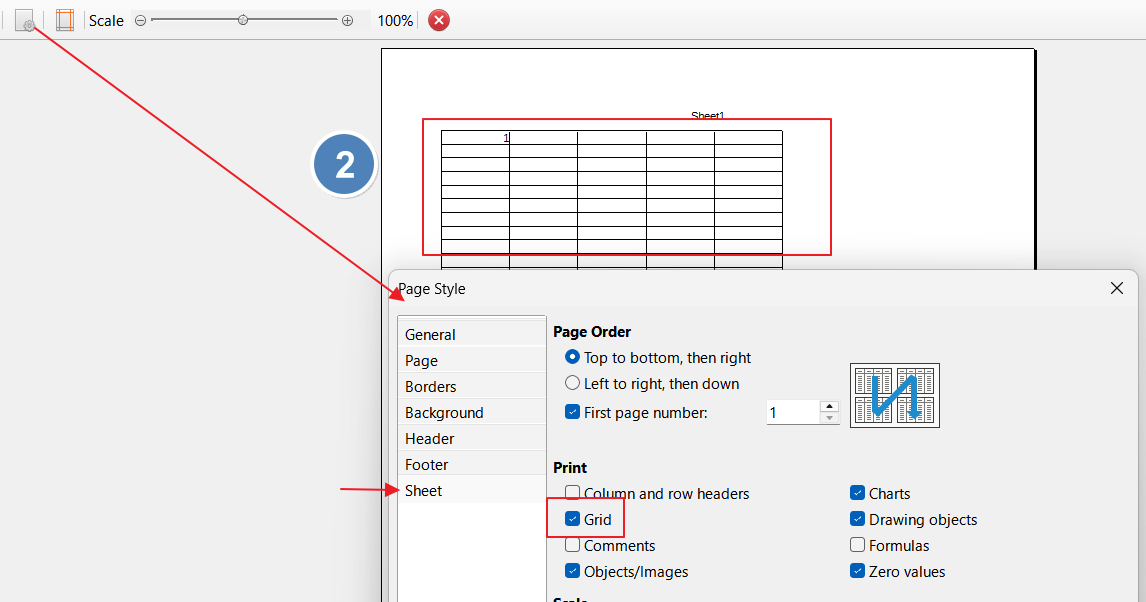Switch to the Borders tab
Viewport: 1146px width, 602px height.
(x=431, y=386)
